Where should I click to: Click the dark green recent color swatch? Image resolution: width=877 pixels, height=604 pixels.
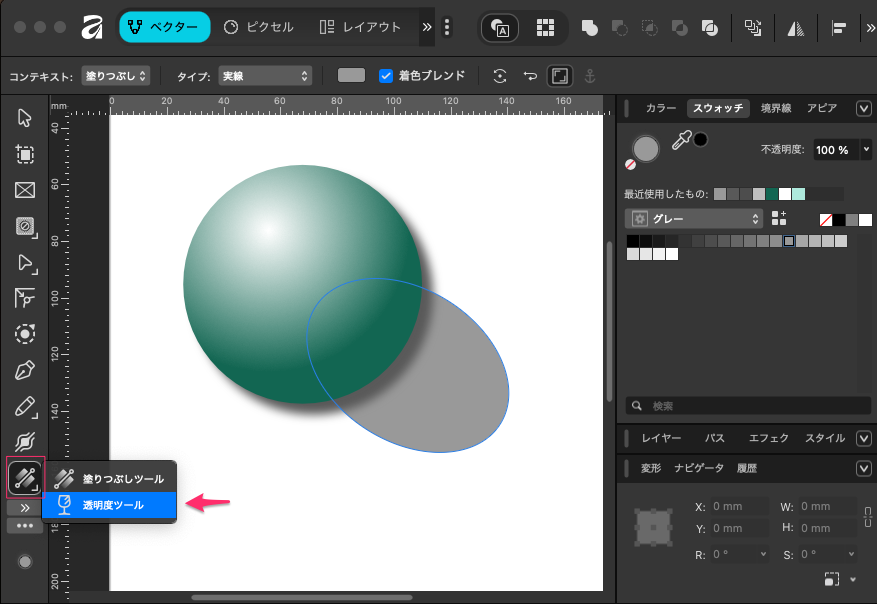pyautogui.click(x=771, y=194)
